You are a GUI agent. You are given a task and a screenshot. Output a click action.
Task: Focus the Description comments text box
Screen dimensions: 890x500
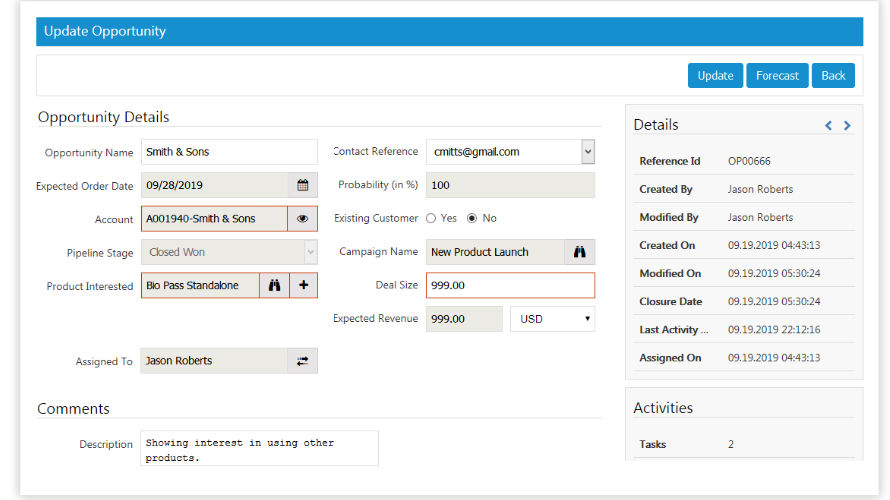point(259,449)
